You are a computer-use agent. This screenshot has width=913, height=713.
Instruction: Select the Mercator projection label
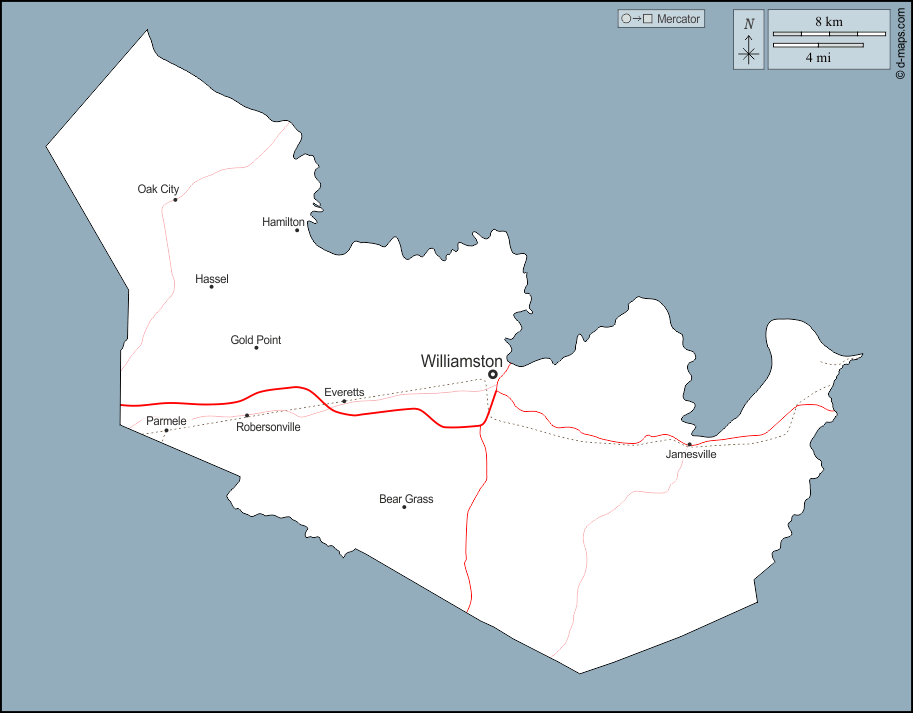click(678, 19)
